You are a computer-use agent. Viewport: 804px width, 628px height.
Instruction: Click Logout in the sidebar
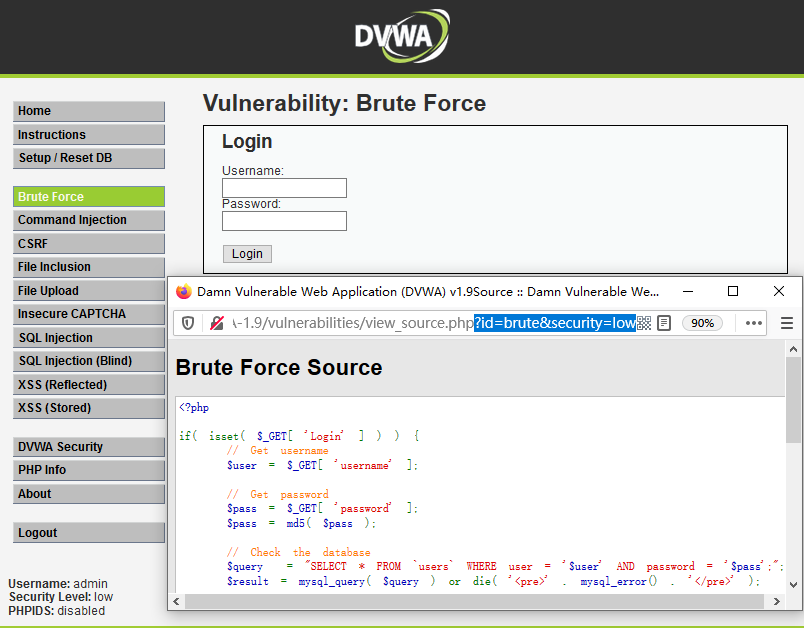(89, 533)
